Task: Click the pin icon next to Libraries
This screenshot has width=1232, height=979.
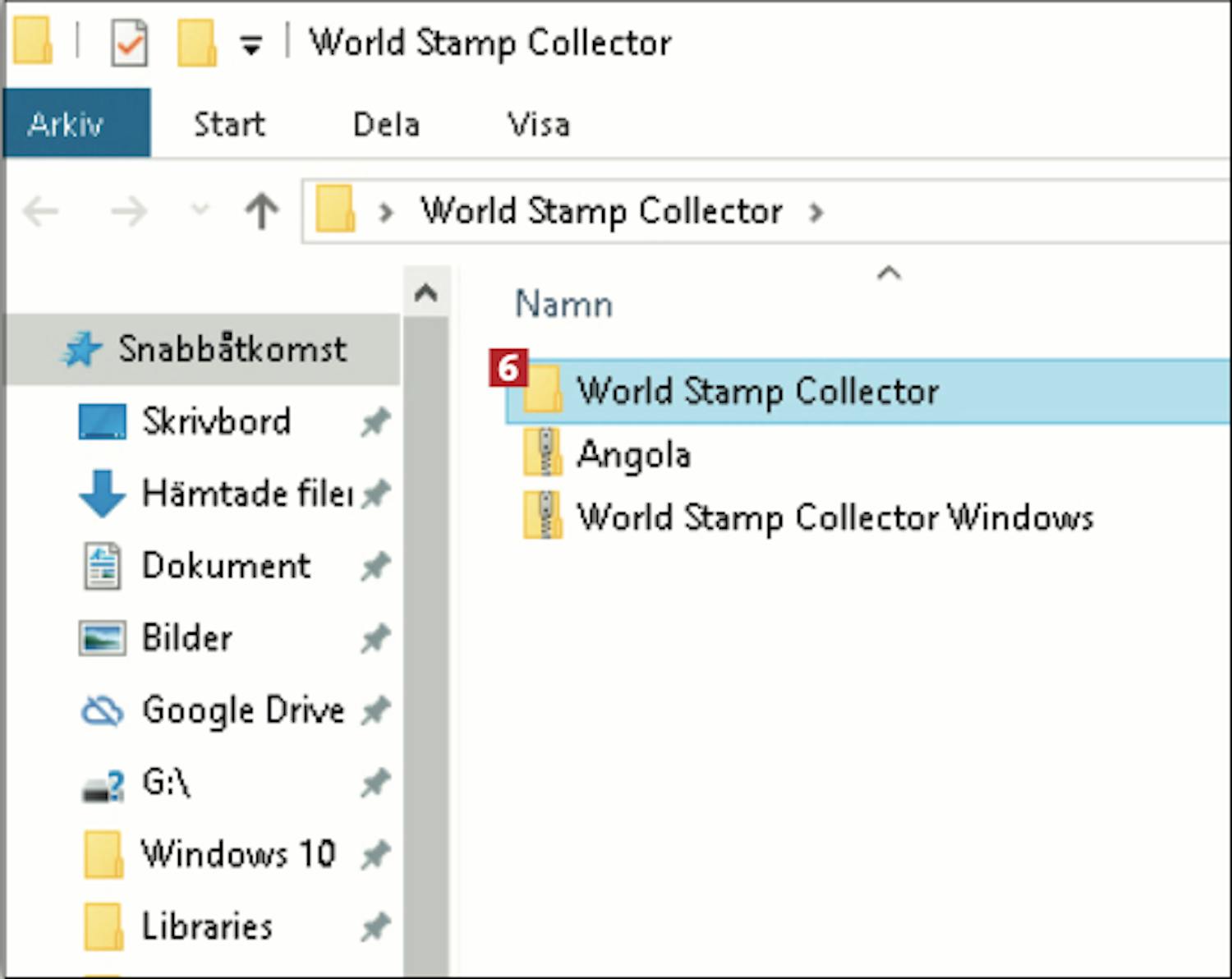Action: coord(375,927)
